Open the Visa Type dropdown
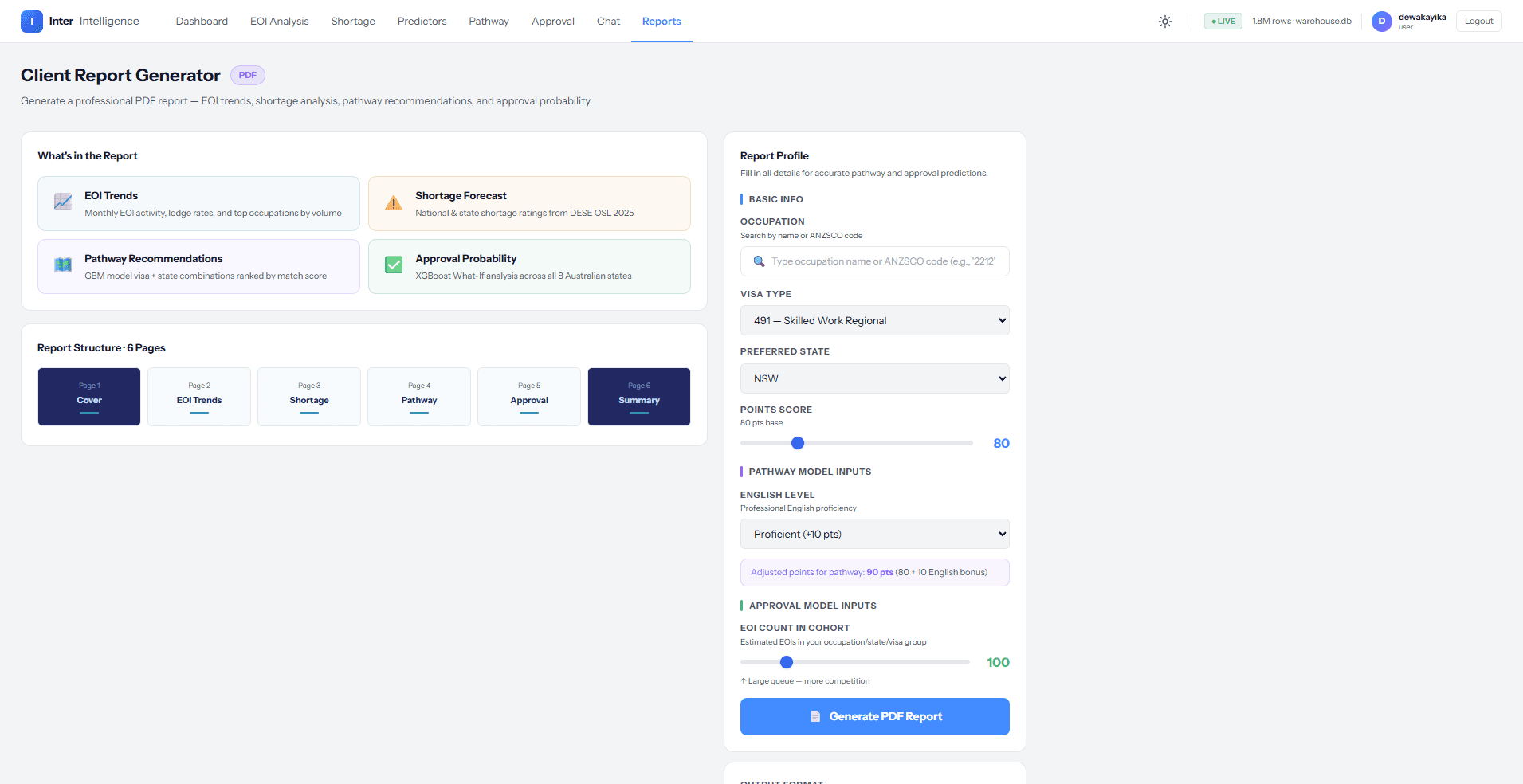1523x784 pixels. coord(875,320)
